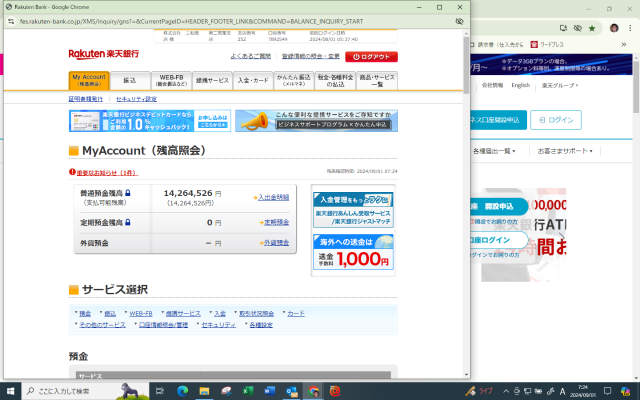Expand 各種届出一覧 dropdown in background page
Screen dimensions: 640x400
(494, 151)
